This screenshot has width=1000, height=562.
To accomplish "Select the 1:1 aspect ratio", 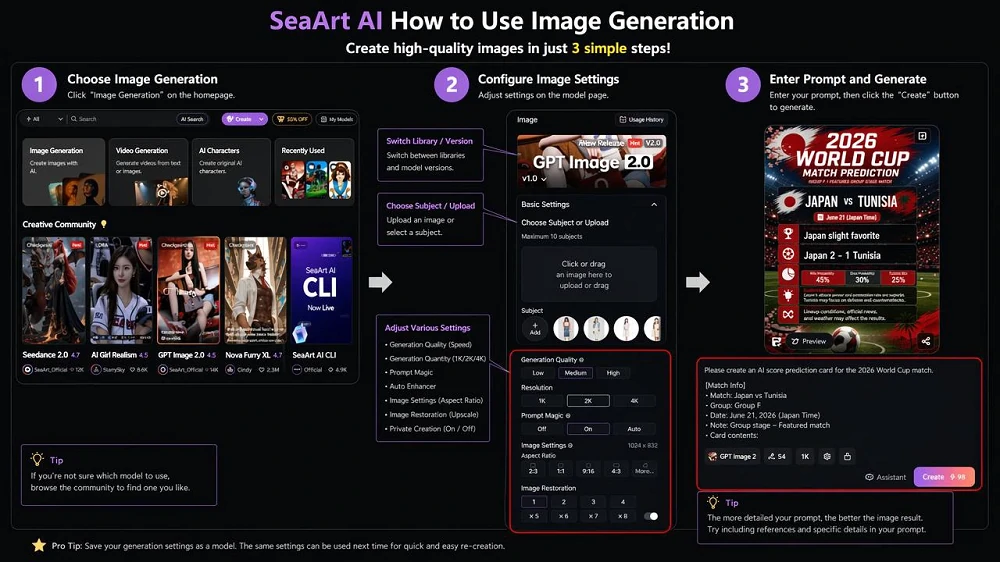I will (x=561, y=470).
